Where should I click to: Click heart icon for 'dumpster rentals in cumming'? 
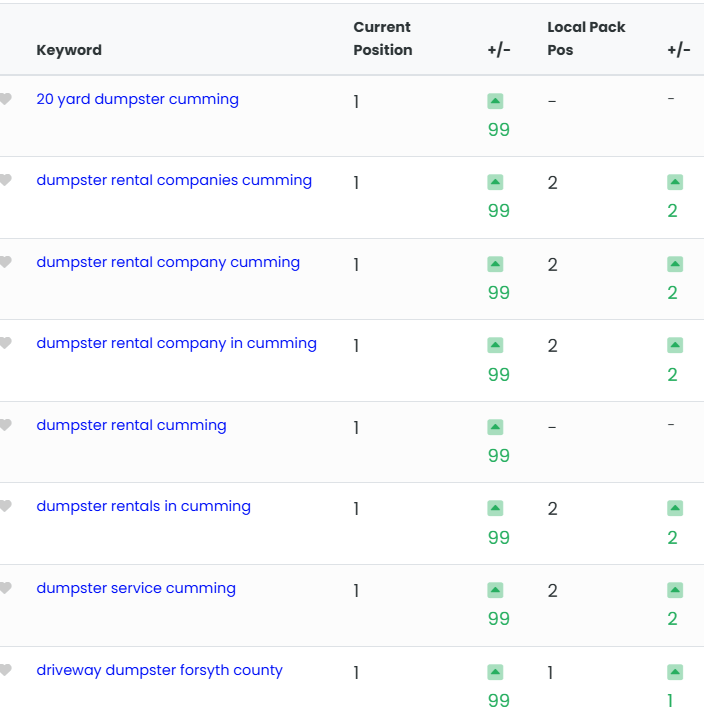pyautogui.click(x=5, y=506)
